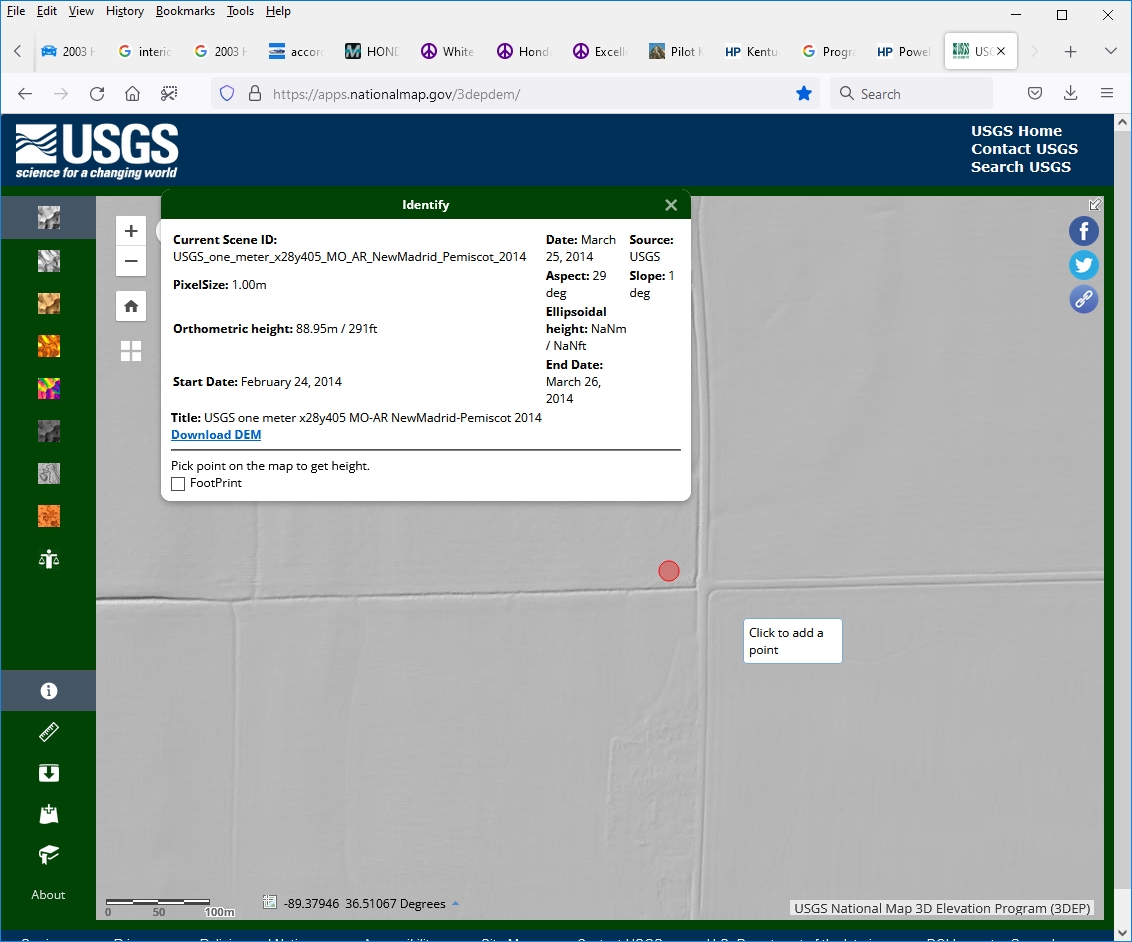The height and width of the screenshot is (942, 1132).
Task: Reset map to home extent
Action: pos(131,306)
